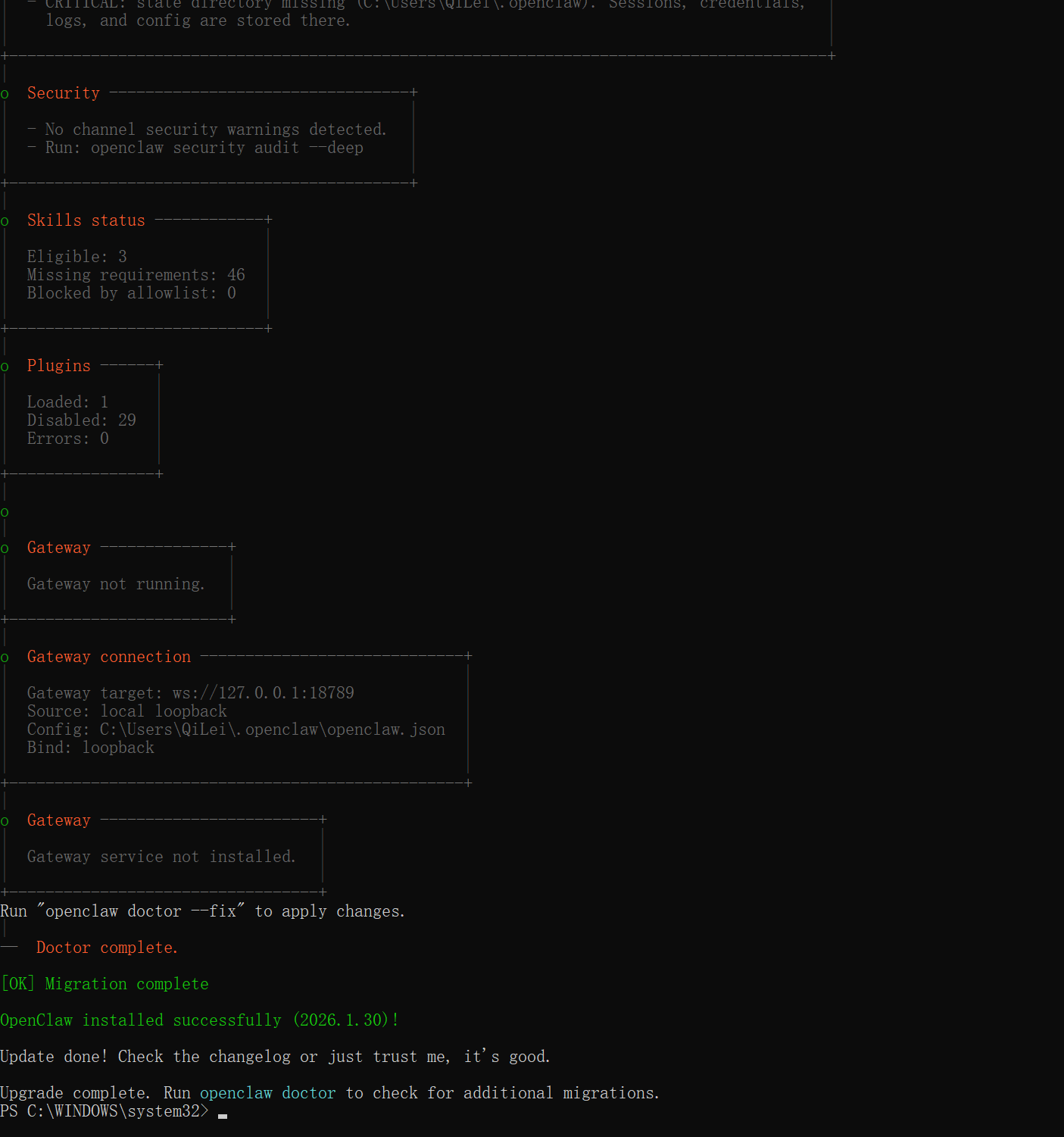Click the green '[OK] Migration complete' line
The height and width of the screenshot is (1137, 1064).
coord(105,984)
